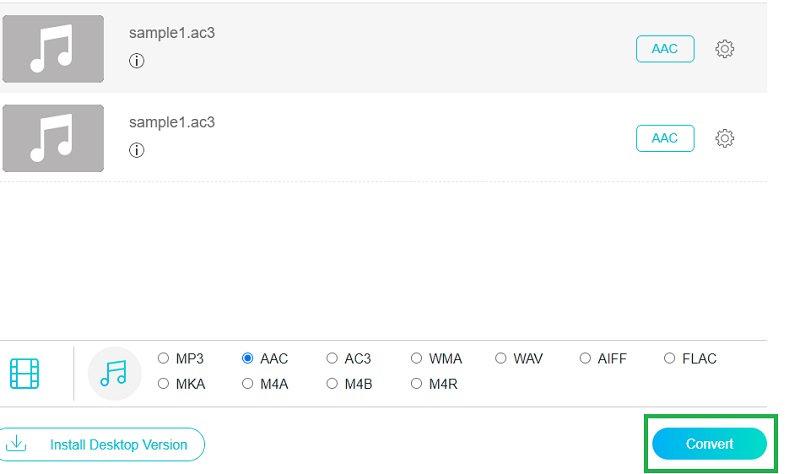This screenshot has height=474, width=800.
Task: Click second file's music note thumbnail
Action: 53,139
